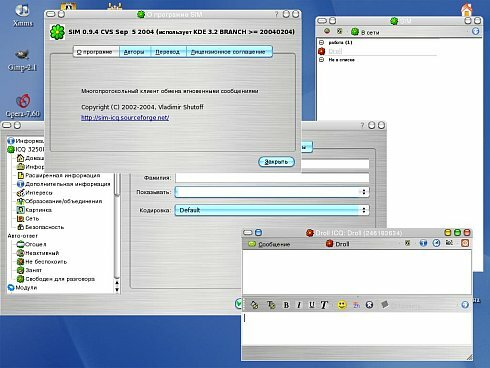This screenshot has width=490, height=368.
Task: Open the Кодировка Default dropdown
Action: [272, 210]
